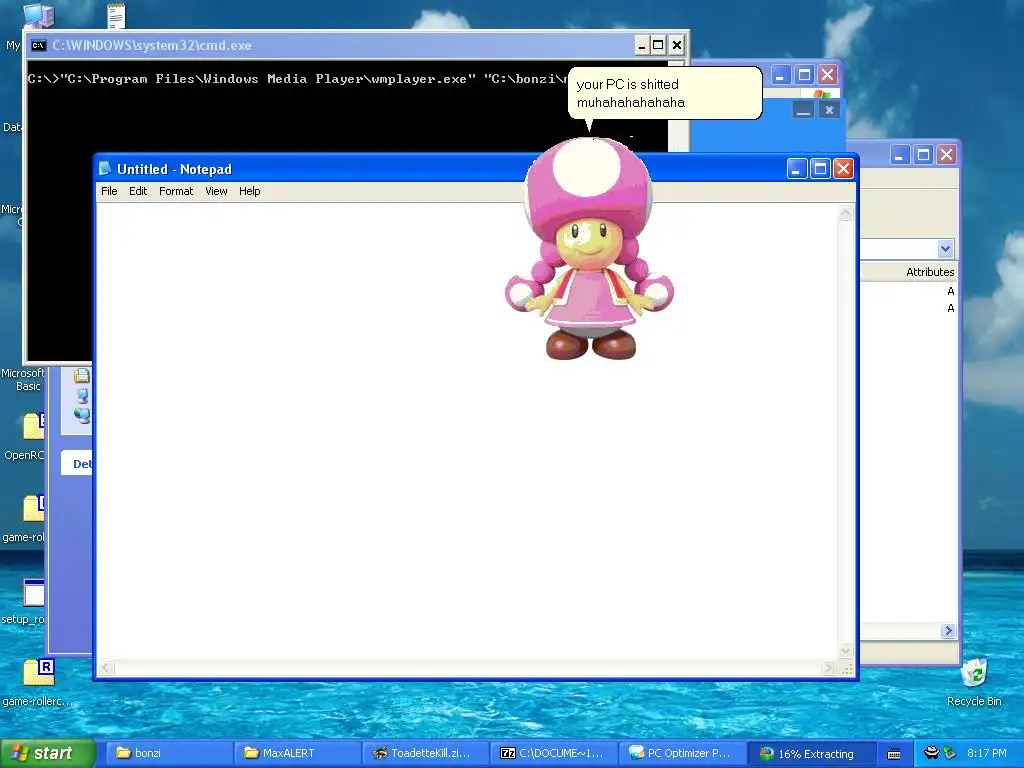The width and height of the screenshot is (1024, 768).
Task: Click the Notepad title bar icon
Action: tap(104, 168)
